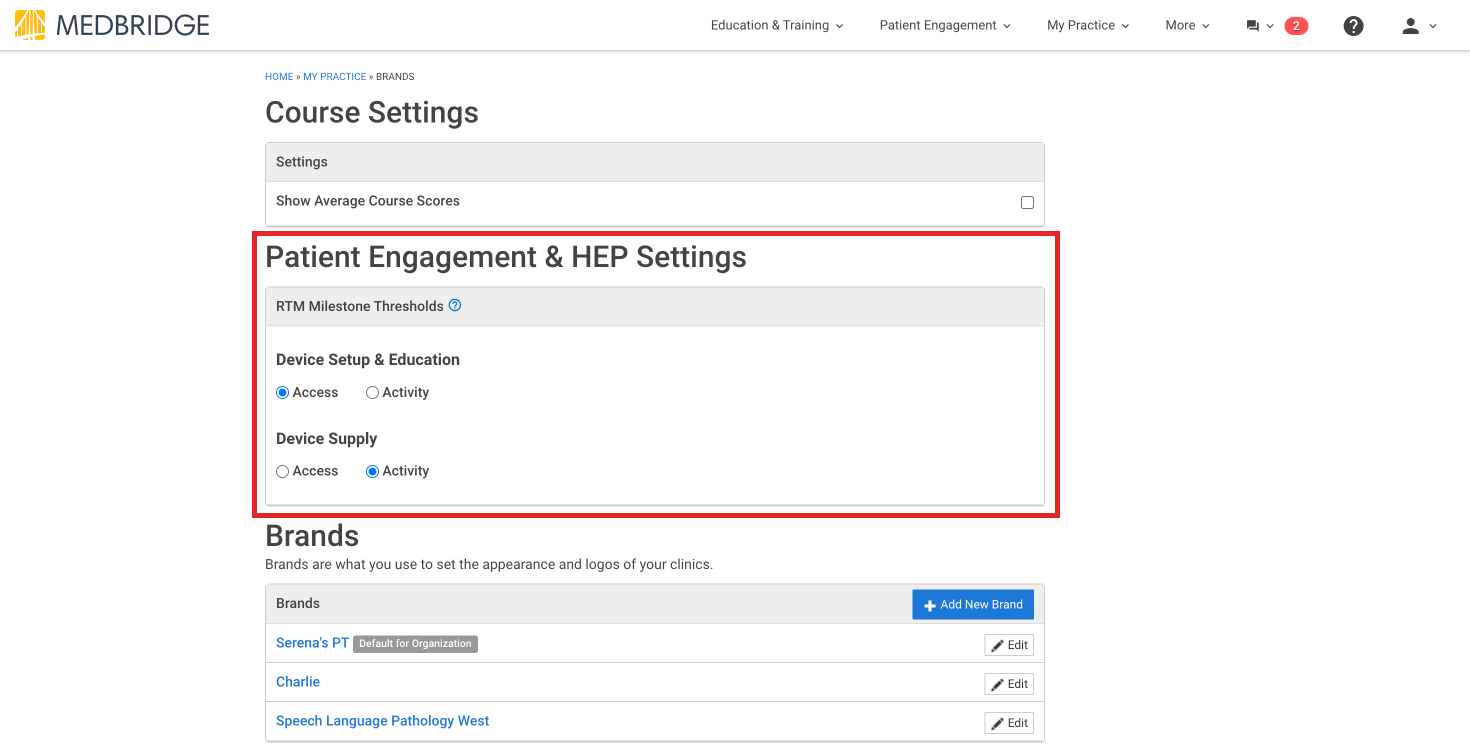The image size is (1470, 749).
Task: Click the RTM Milestone Thresholds header text
Action: (x=360, y=306)
